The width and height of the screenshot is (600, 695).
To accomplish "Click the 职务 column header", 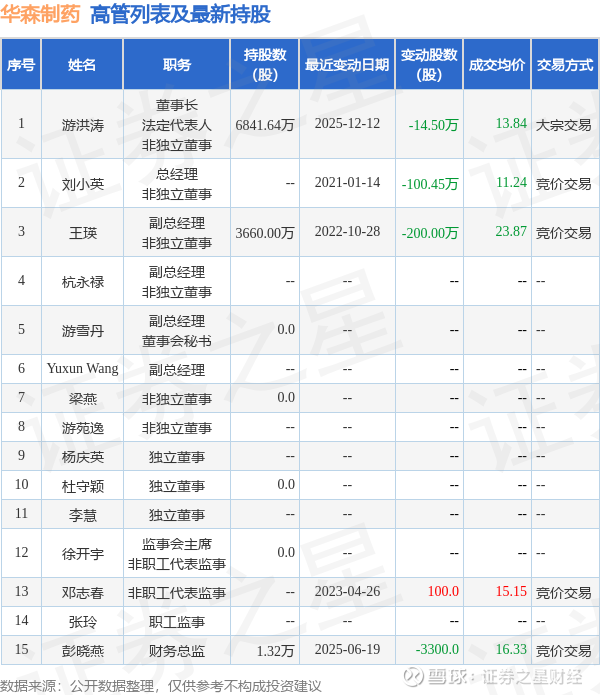I will coord(176,65).
